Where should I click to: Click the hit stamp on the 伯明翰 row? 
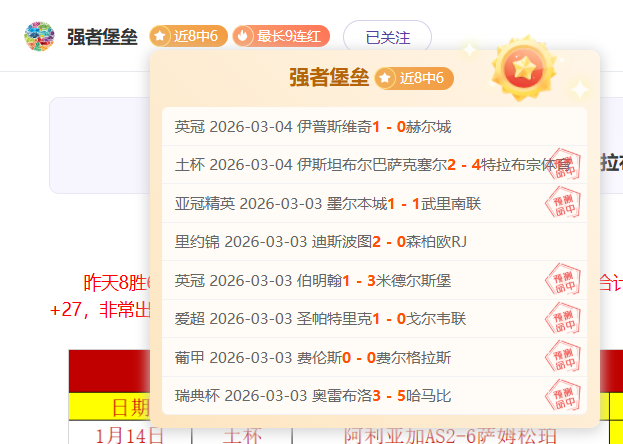pyautogui.click(x=564, y=281)
